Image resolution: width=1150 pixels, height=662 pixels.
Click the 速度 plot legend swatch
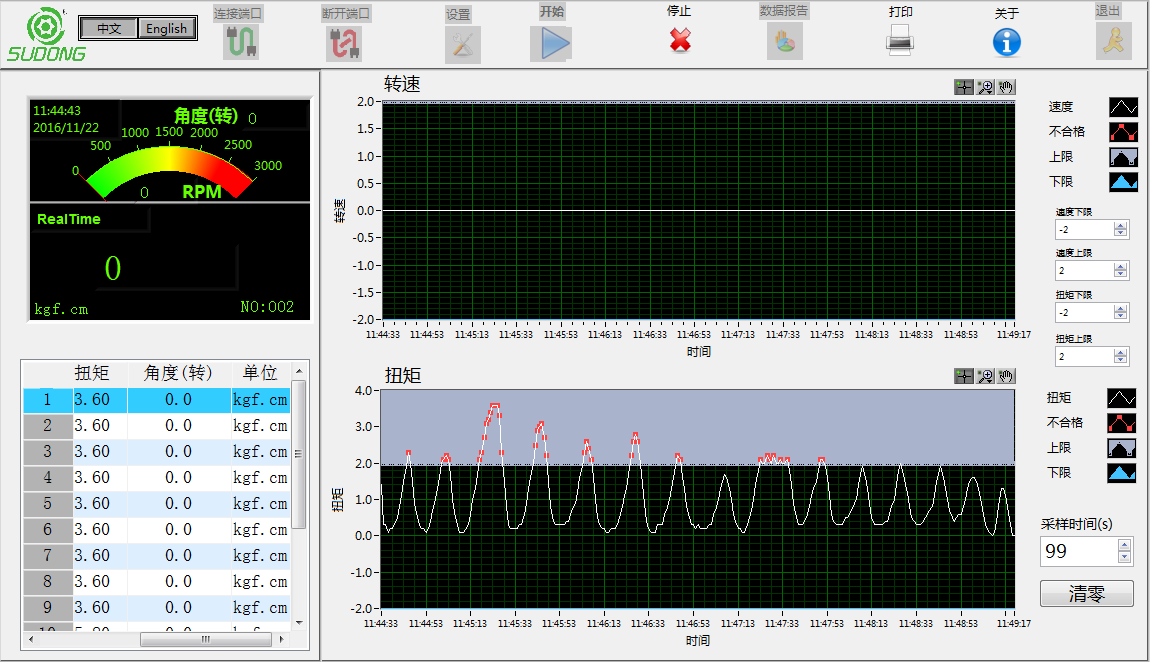1124,106
